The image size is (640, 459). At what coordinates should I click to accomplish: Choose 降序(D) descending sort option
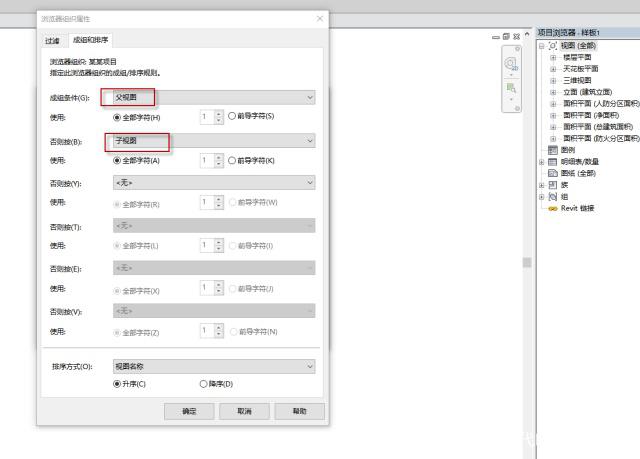(203, 383)
